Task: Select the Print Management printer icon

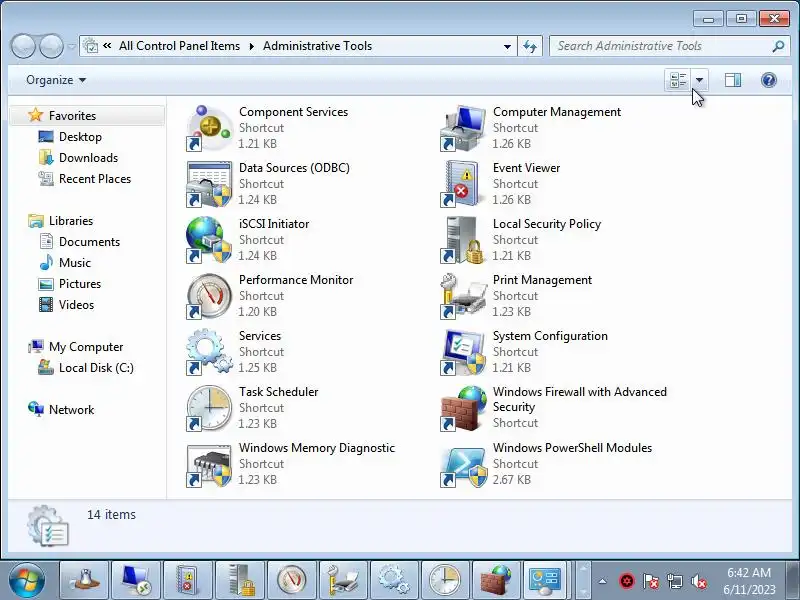Action: click(463, 296)
